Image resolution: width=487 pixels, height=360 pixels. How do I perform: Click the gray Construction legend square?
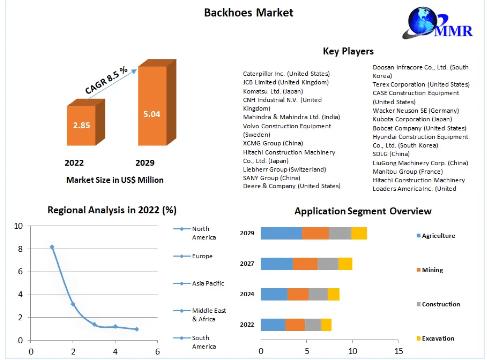coord(419,304)
